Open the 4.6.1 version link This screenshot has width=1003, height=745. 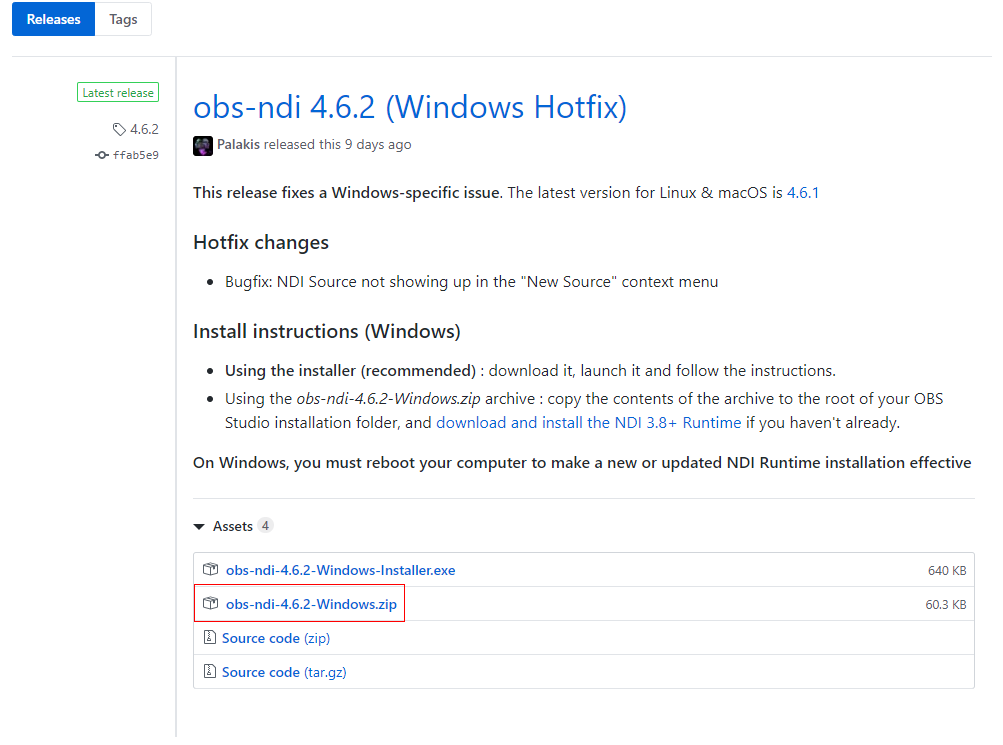[x=803, y=192]
